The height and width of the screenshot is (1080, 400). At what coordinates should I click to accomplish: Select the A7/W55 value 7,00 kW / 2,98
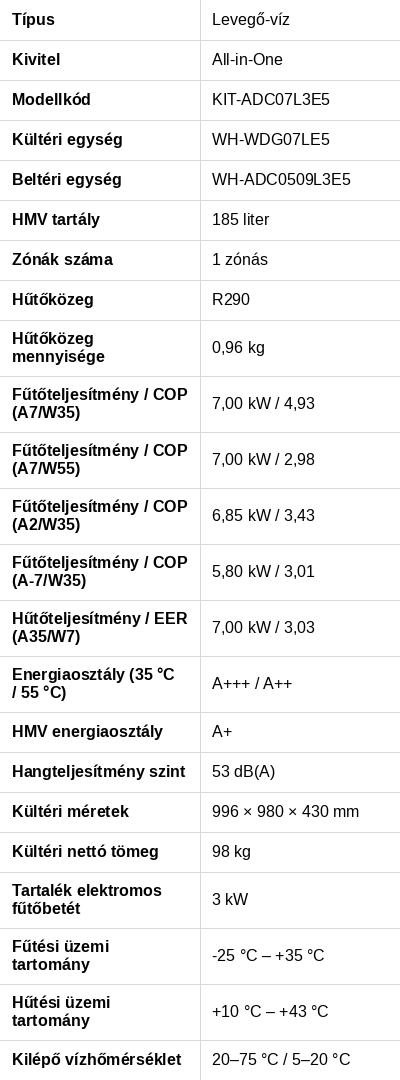click(x=264, y=460)
